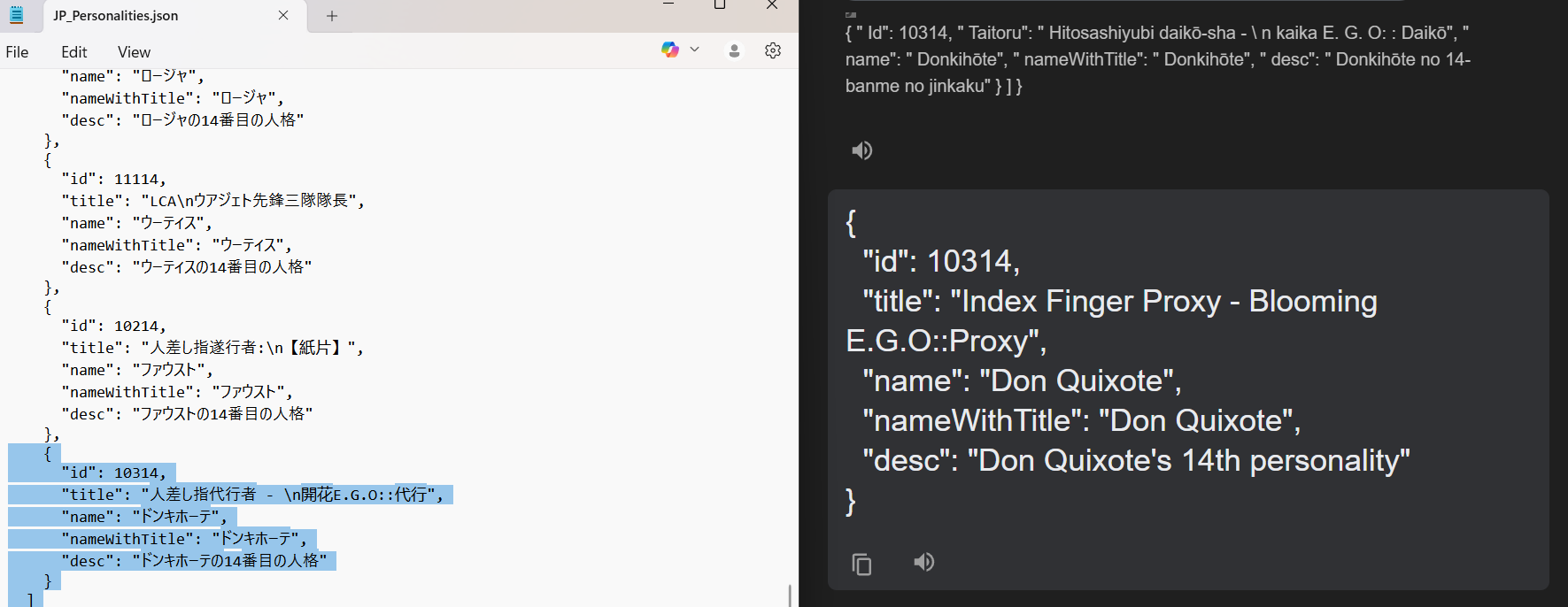Click the "name": "ウーティス" line

(136, 223)
